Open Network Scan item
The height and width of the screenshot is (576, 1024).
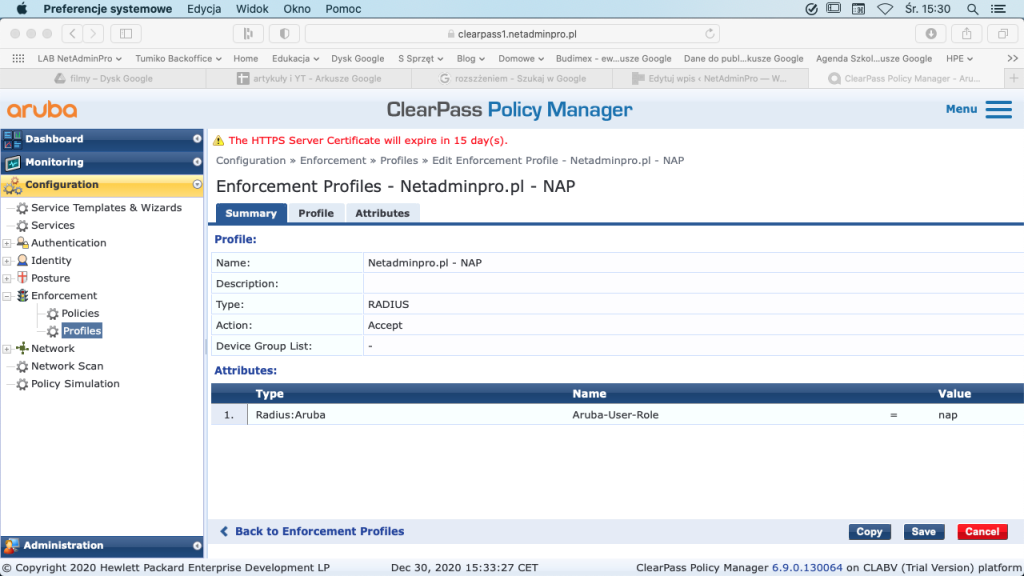click(67, 366)
